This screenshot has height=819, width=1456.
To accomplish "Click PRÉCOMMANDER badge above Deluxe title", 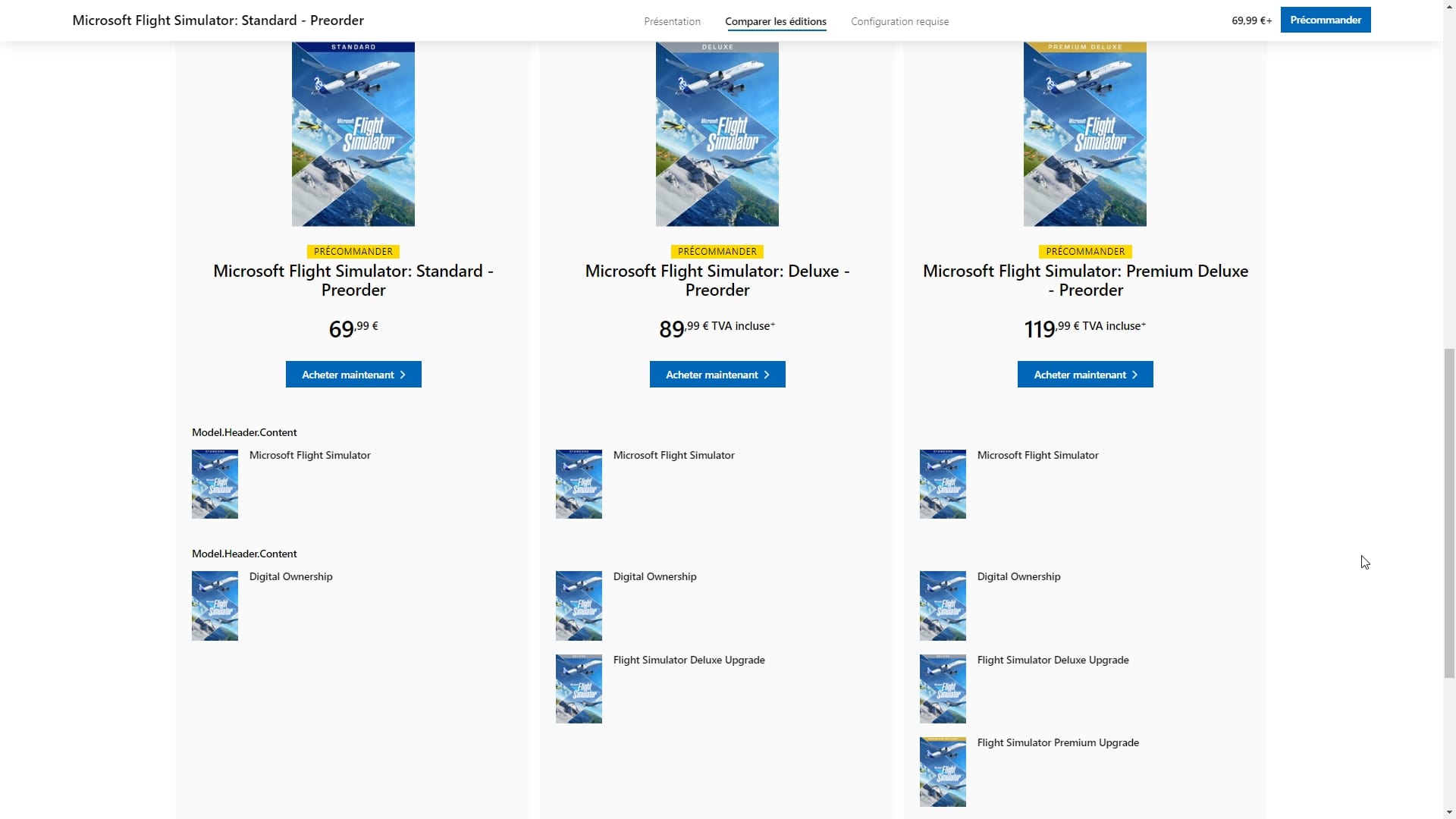I will point(717,252).
